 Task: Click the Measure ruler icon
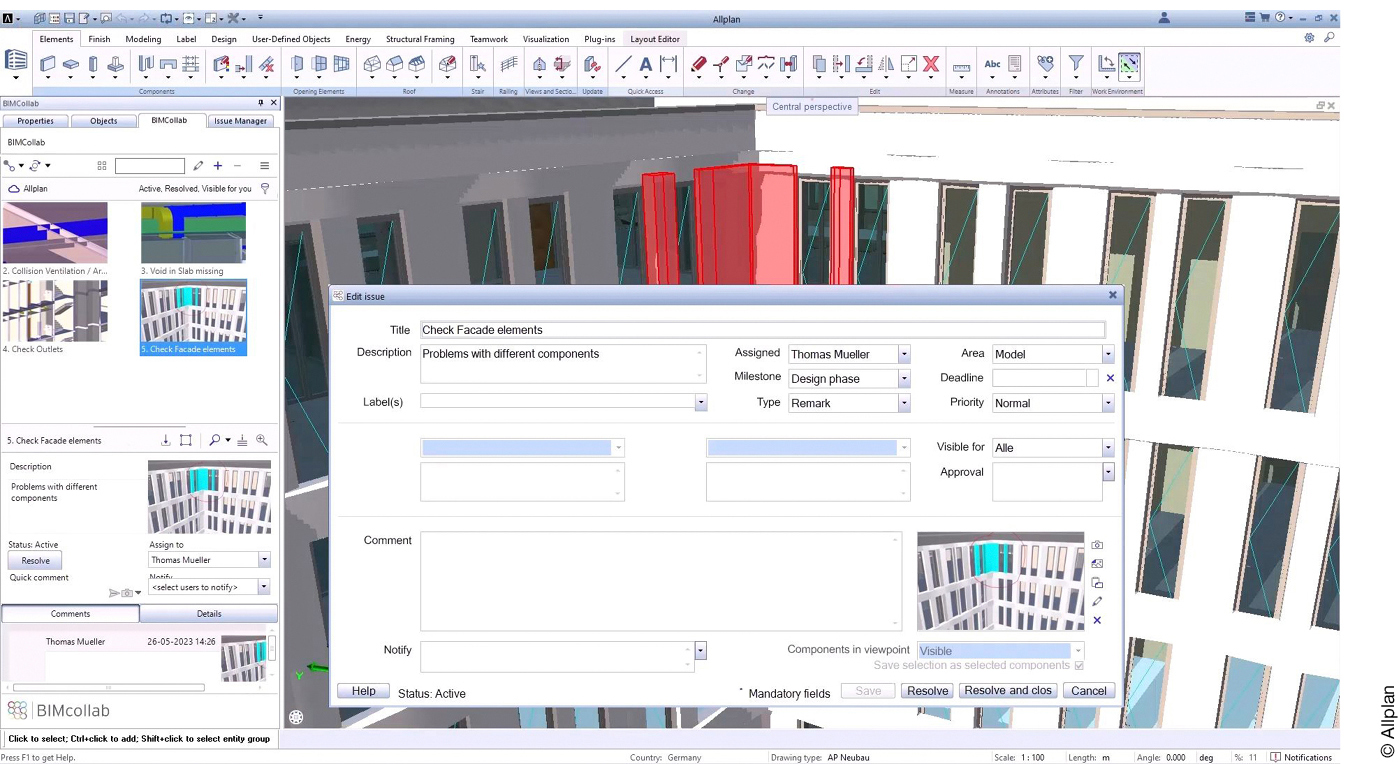(x=961, y=66)
